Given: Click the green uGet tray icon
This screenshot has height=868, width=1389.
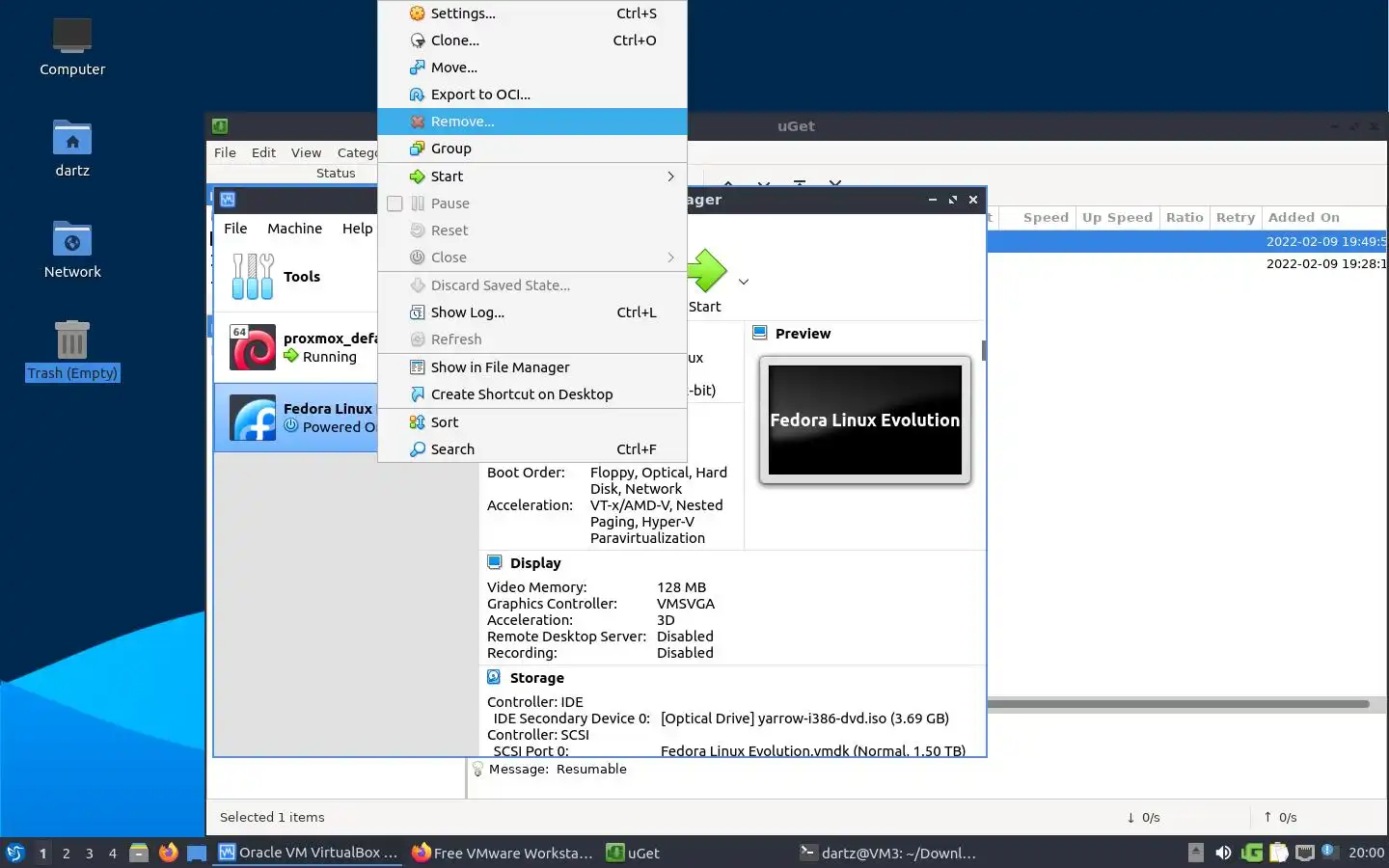Looking at the screenshot, I should coord(1252,853).
